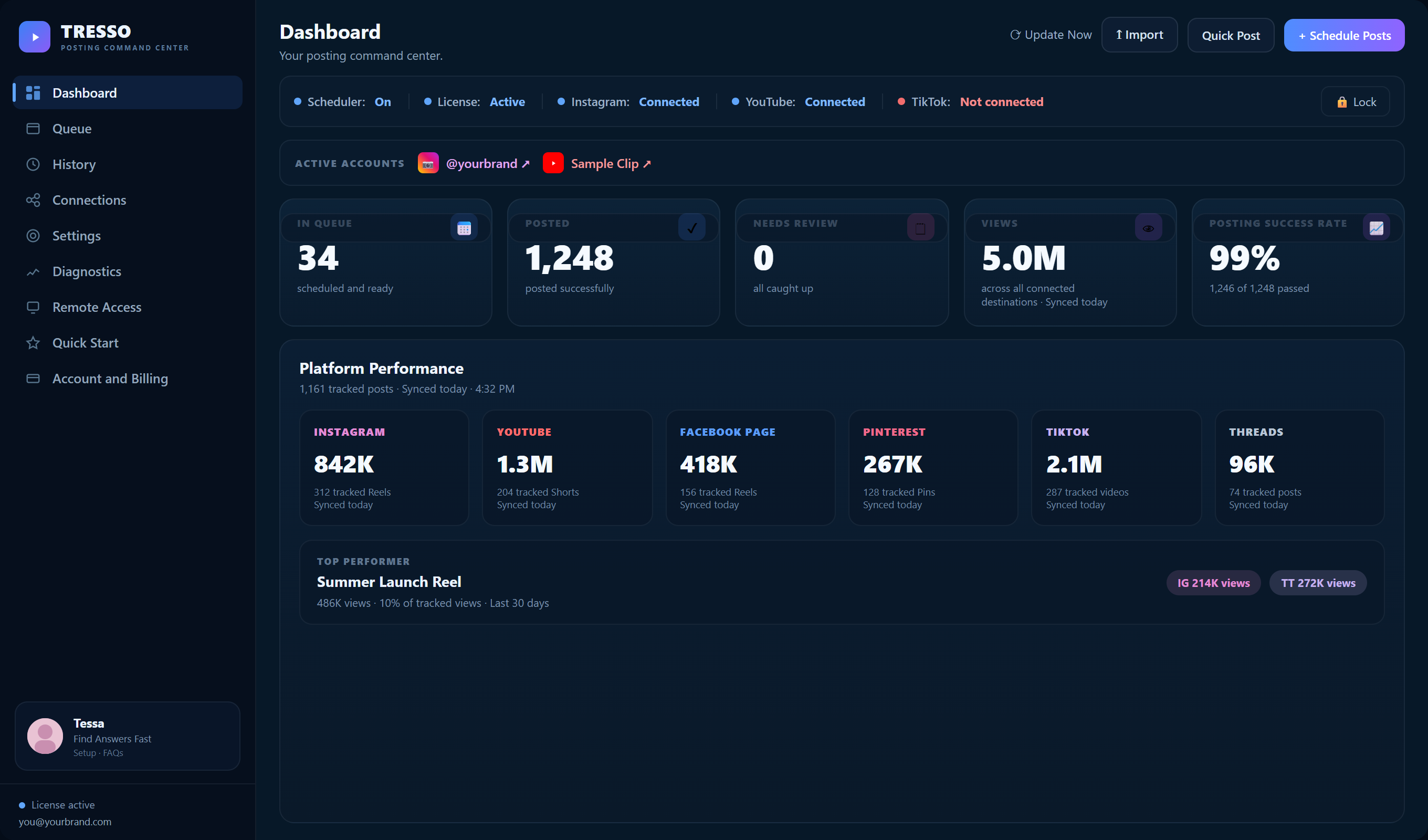The height and width of the screenshot is (840, 1428).
Task: Click the IG 214K views badge
Action: 1213,583
